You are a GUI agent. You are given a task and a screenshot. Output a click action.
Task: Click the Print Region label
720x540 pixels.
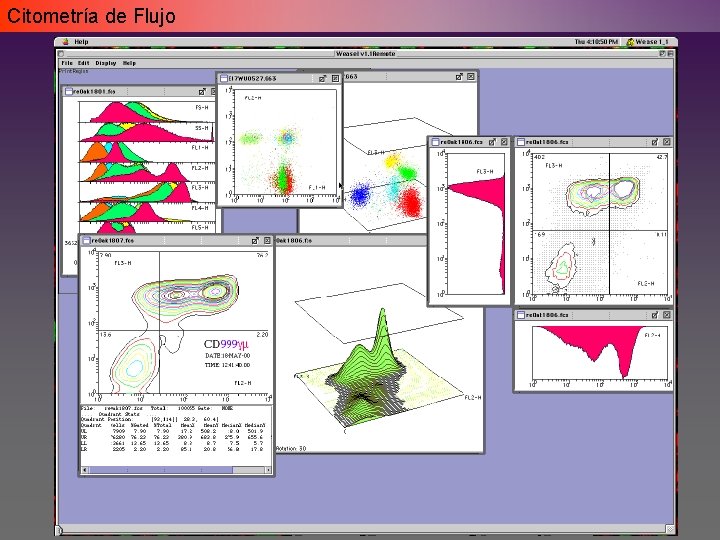click(73, 71)
